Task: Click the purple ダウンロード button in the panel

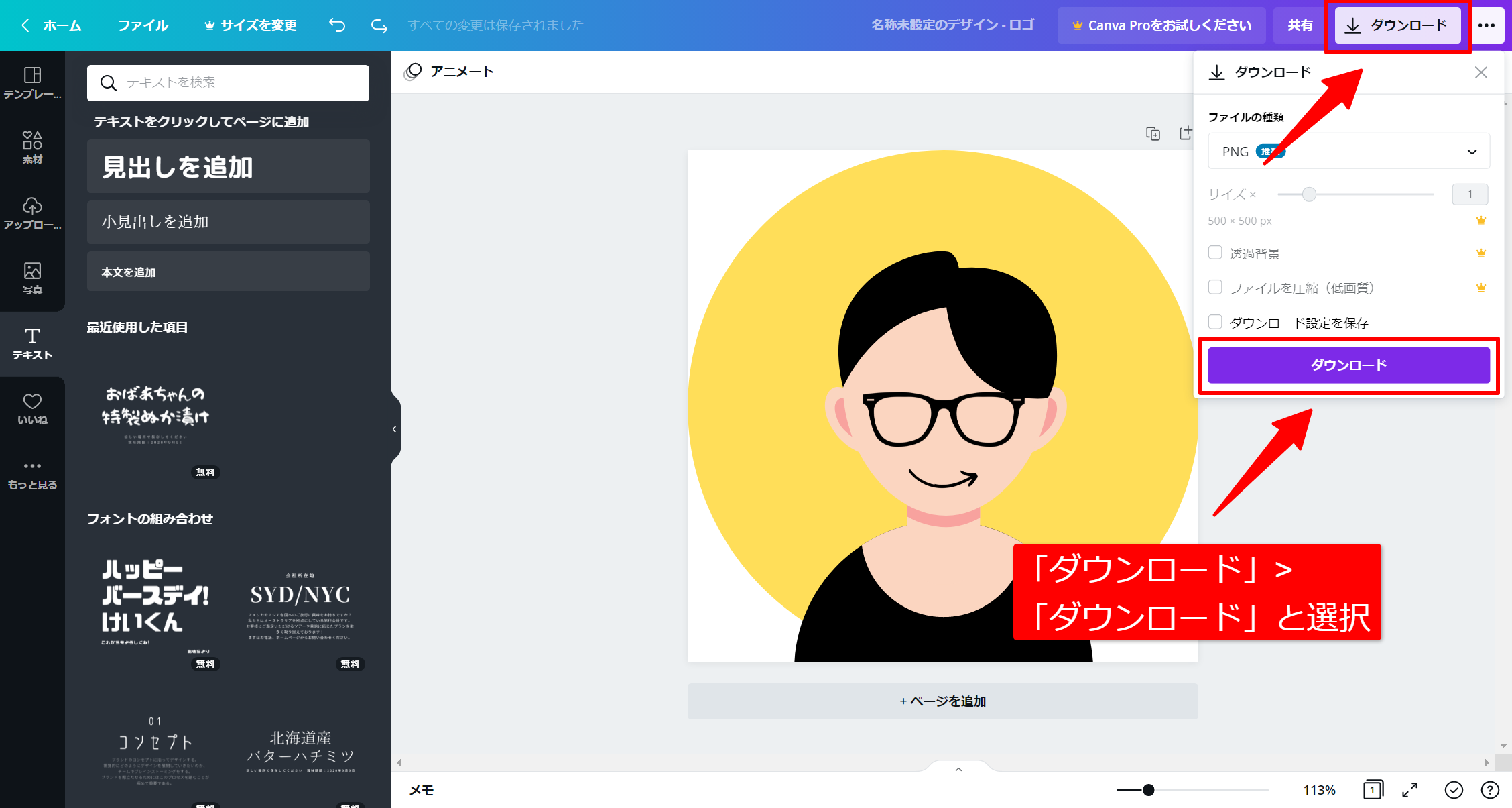Action: (x=1348, y=365)
